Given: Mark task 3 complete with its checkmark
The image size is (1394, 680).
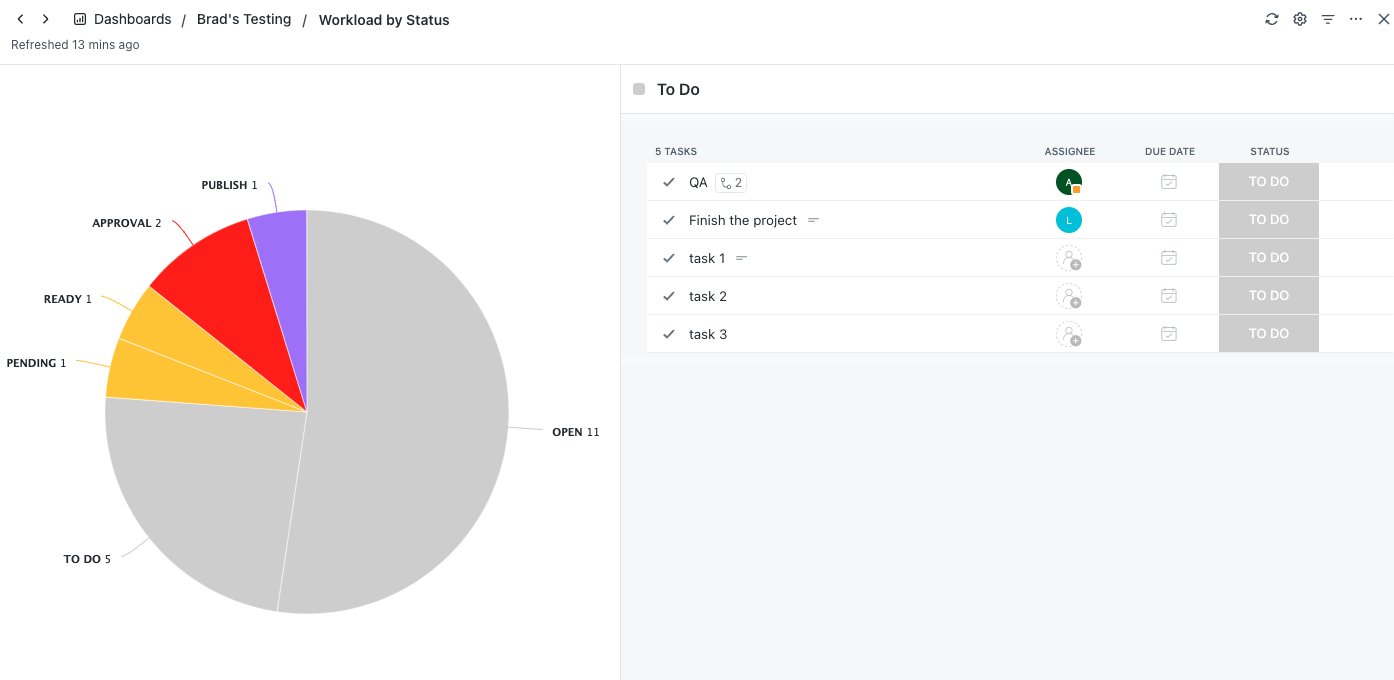Looking at the screenshot, I should coord(668,334).
